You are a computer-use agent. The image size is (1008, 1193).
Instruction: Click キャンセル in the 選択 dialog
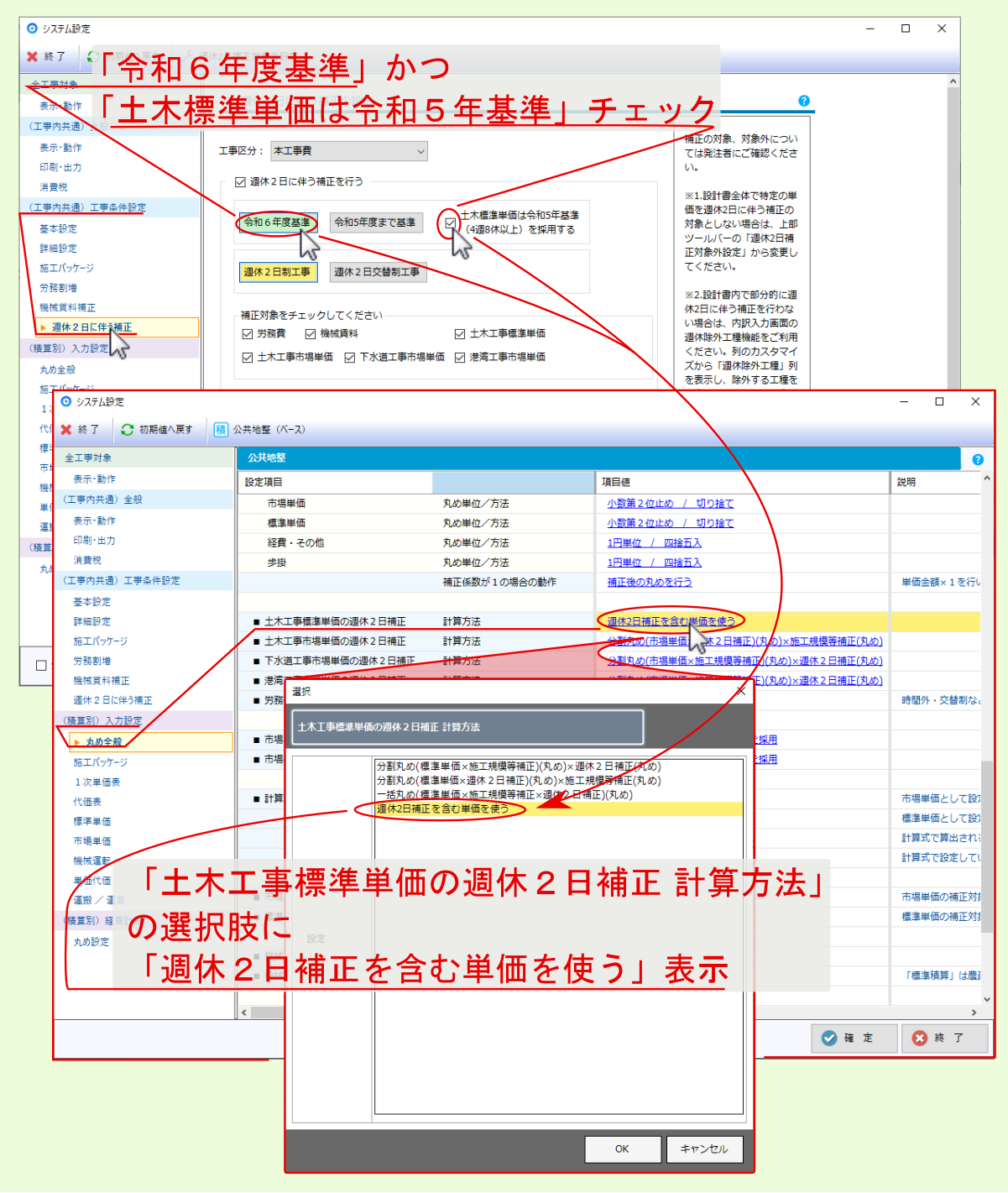pos(704,1149)
